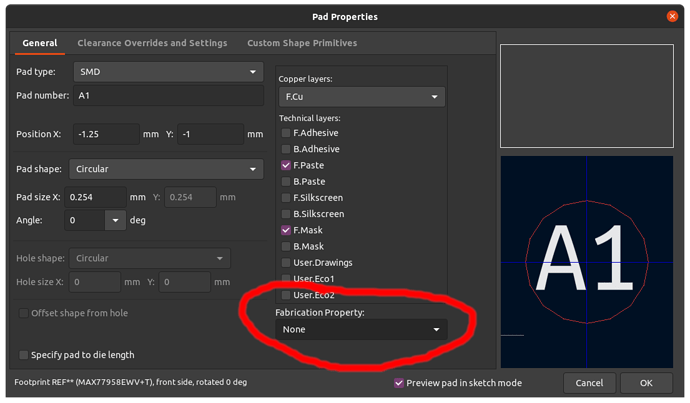Click the Pad number field
This screenshot has width=690, height=403.
pyautogui.click(x=169, y=95)
